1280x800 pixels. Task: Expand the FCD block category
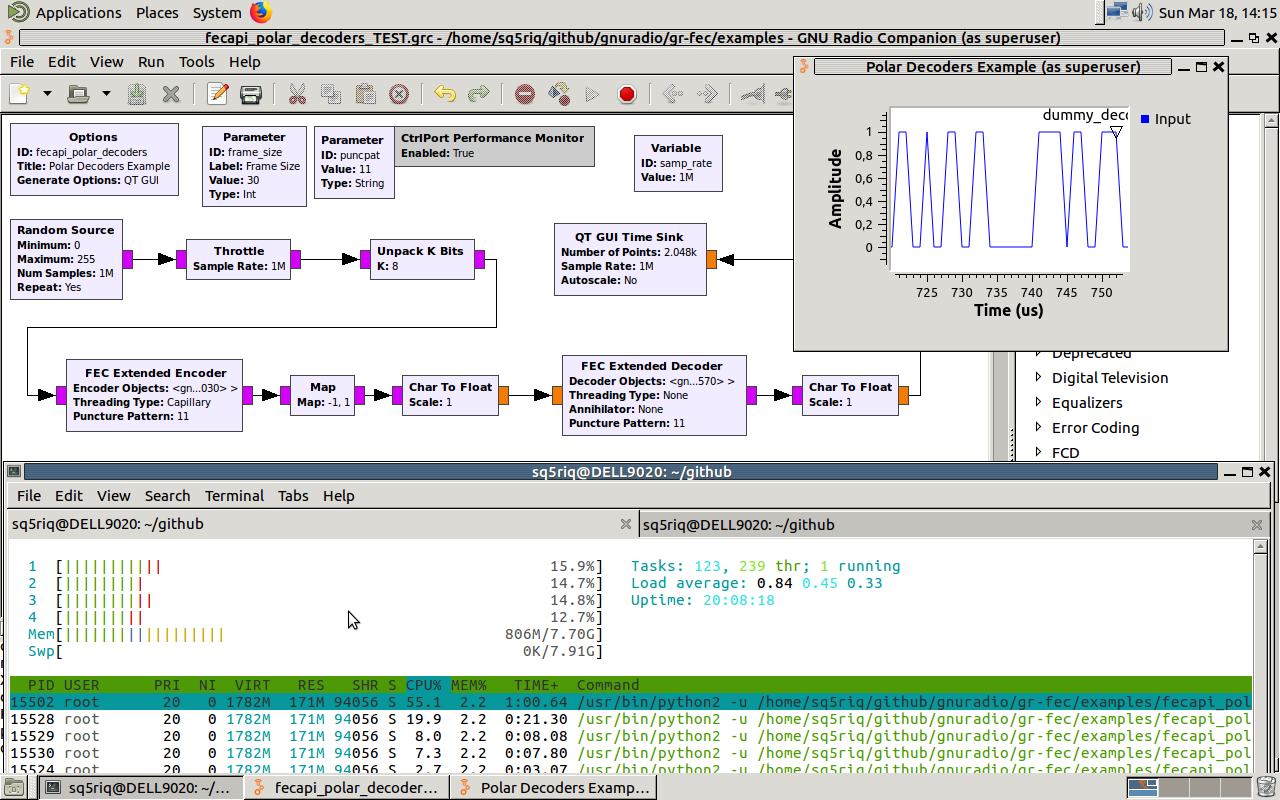1038,453
